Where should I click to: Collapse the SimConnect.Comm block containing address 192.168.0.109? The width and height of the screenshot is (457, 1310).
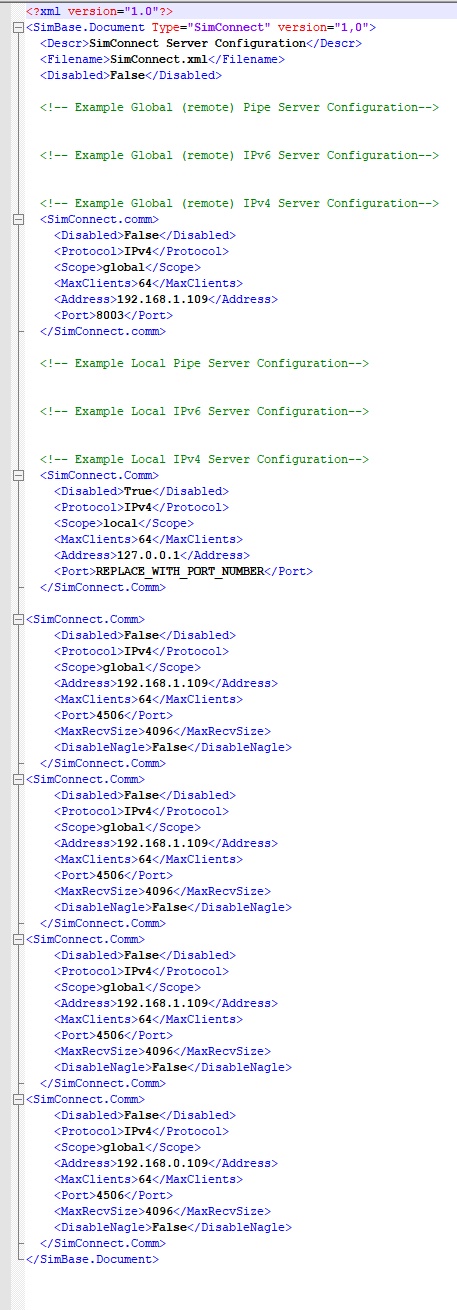pos(19,1099)
